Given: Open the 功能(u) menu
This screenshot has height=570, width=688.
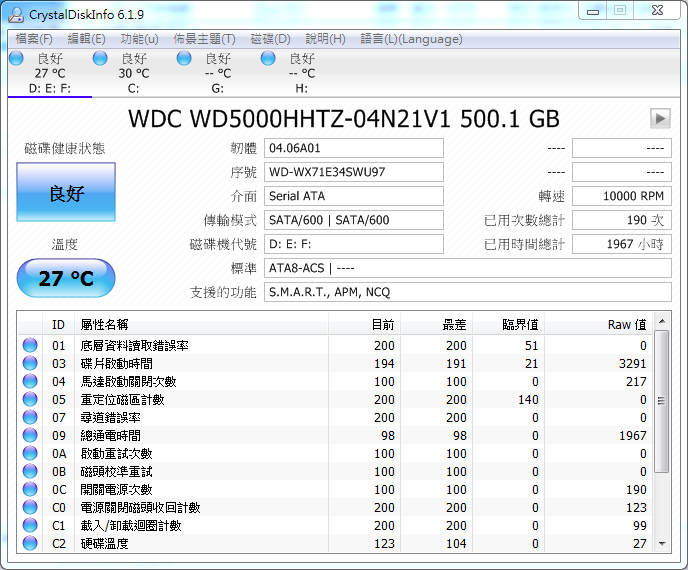Looking at the screenshot, I should point(139,39).
